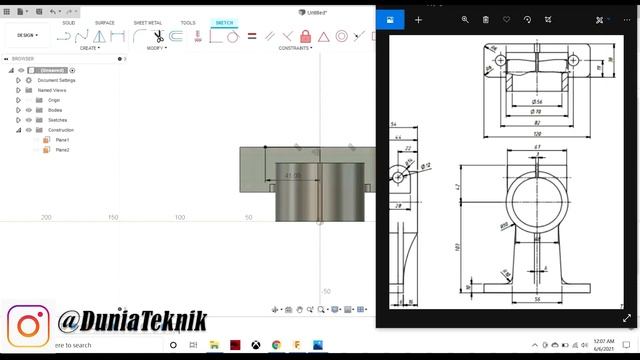Select the Fillet modify tool

coord(140,37)
